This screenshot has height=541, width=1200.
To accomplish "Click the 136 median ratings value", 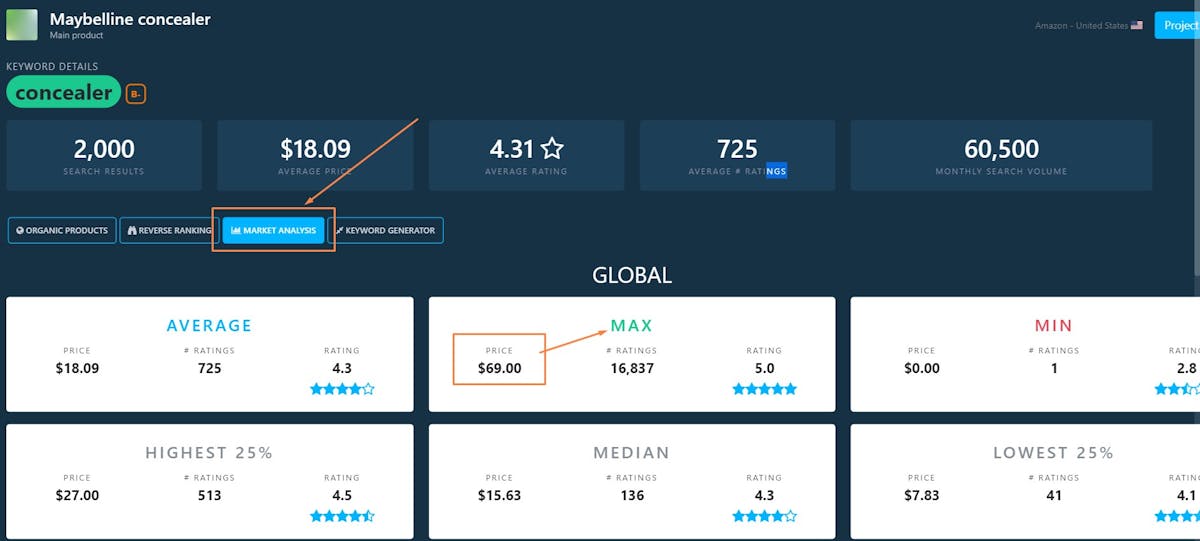I will click(632, 495).
